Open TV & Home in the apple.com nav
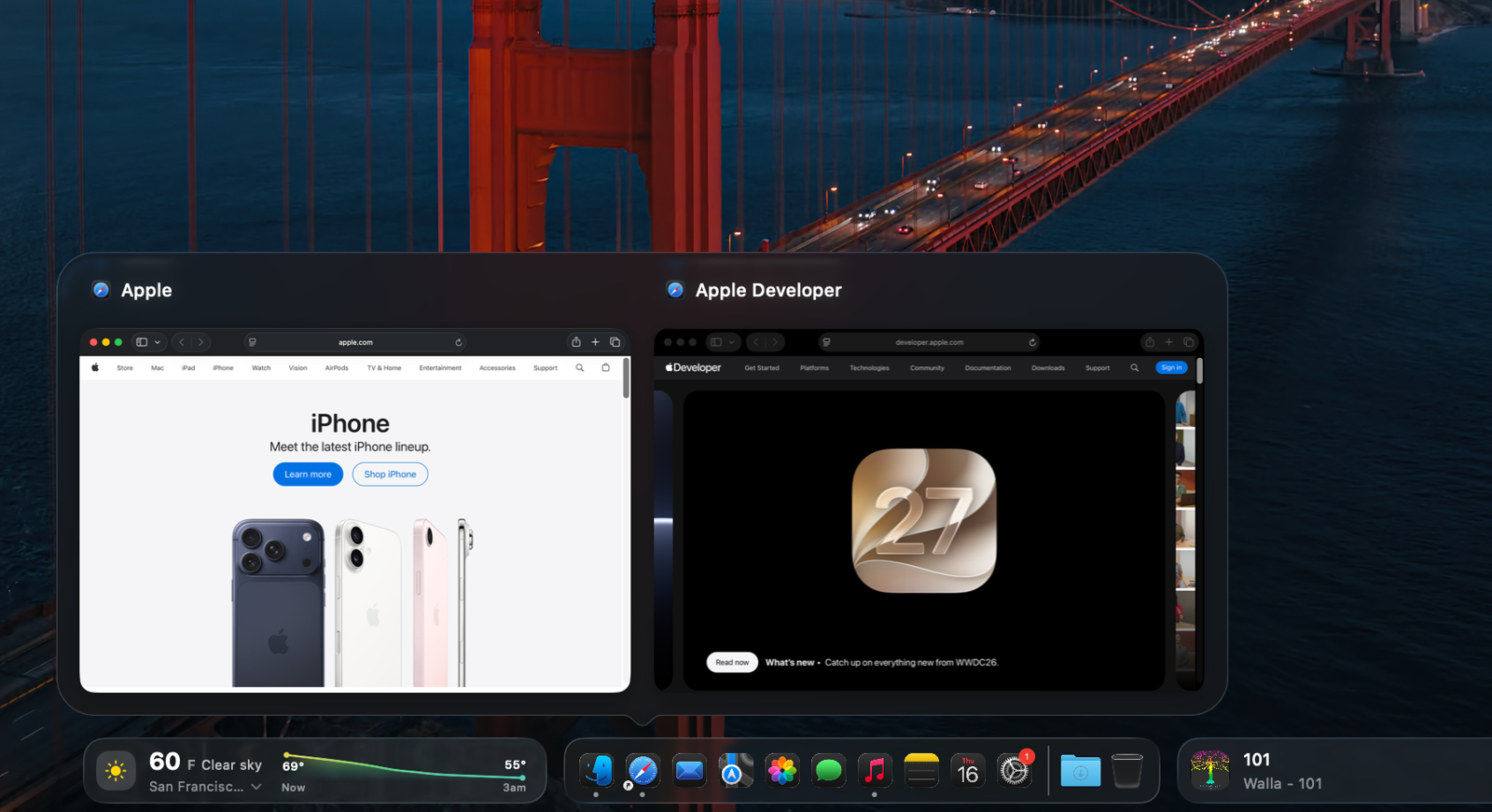This screenshot has width=1492, height=812. [x=384, y=367]
